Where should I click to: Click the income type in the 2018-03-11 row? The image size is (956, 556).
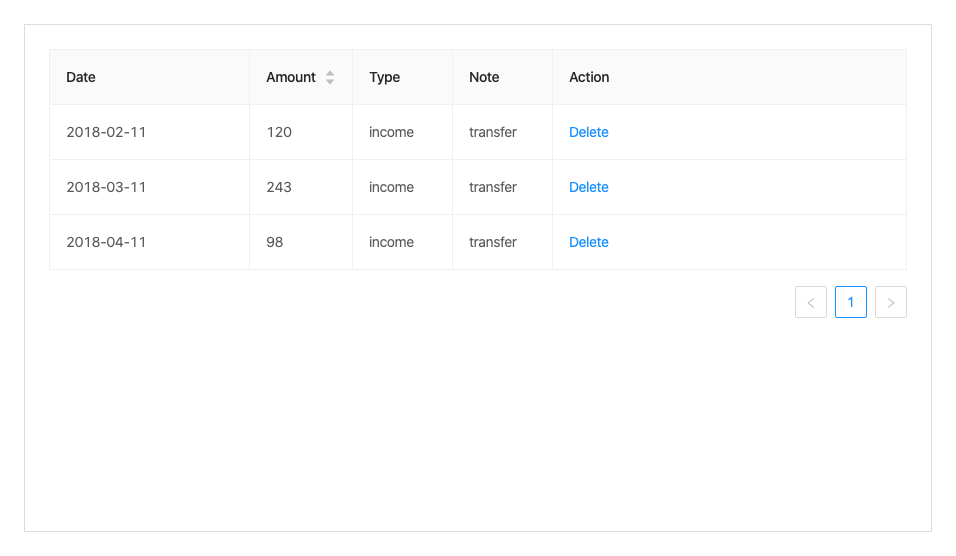[x=391, y=187]
